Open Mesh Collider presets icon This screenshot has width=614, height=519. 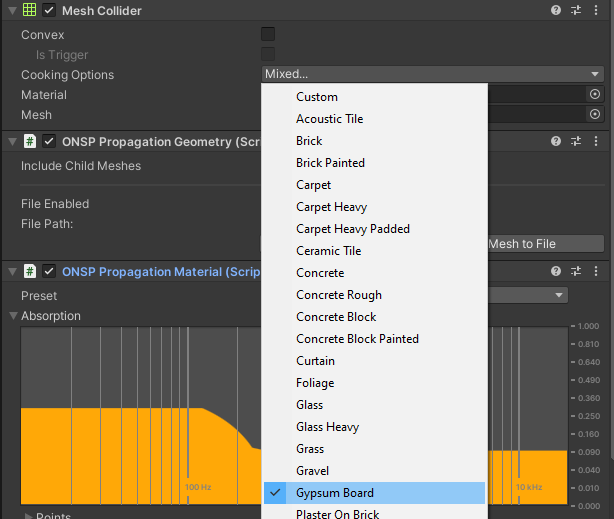pyautogui.click(x=576, y=10)
